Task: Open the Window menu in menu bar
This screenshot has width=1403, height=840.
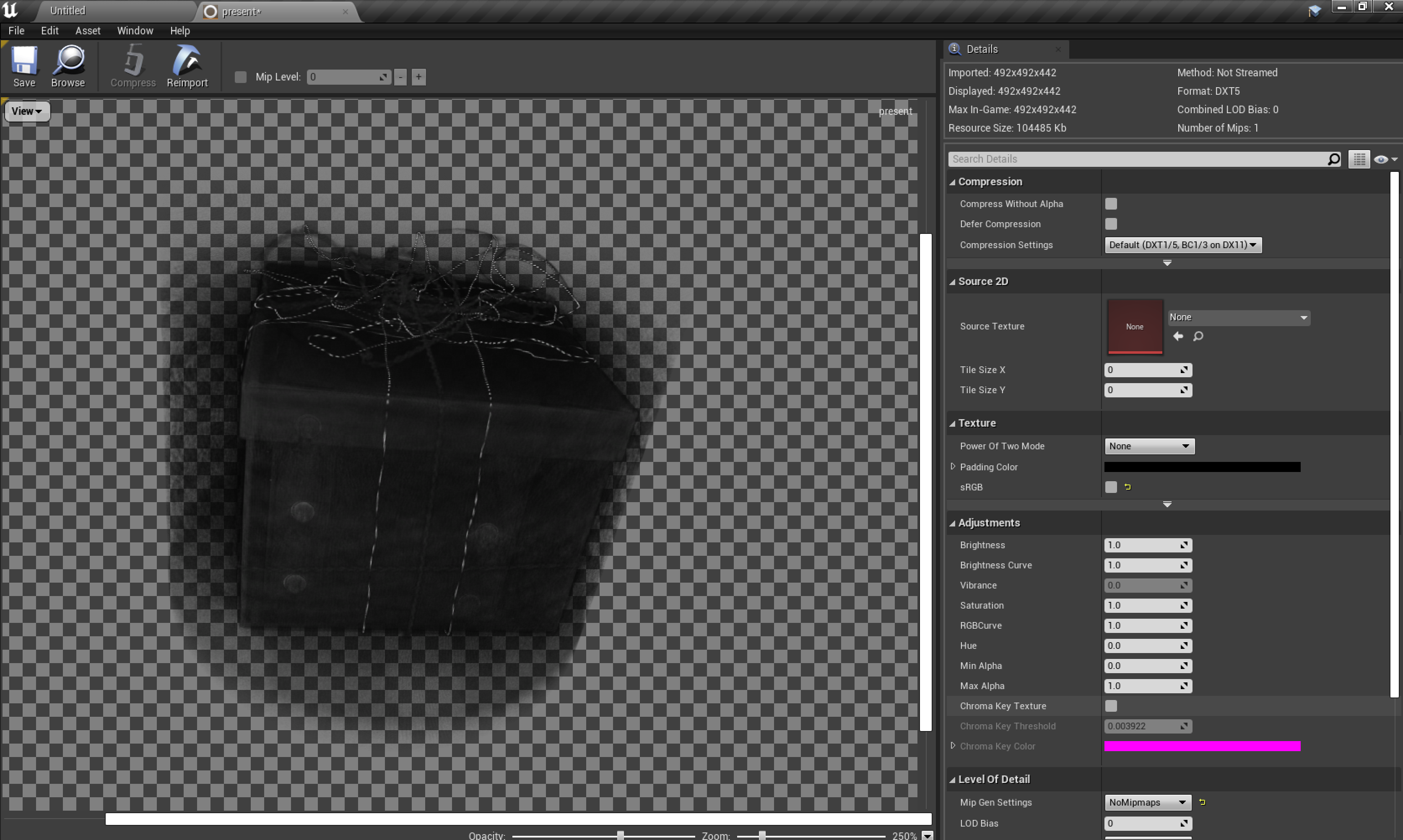Action: click(x=134, y=30)
